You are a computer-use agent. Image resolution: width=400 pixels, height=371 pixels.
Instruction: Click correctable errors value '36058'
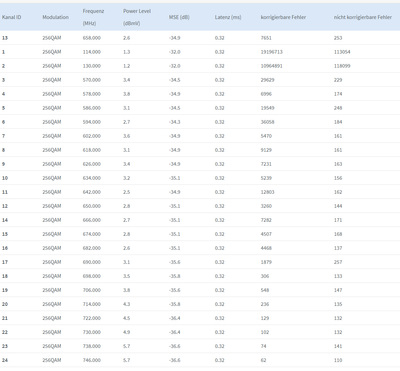coord(268,122)
